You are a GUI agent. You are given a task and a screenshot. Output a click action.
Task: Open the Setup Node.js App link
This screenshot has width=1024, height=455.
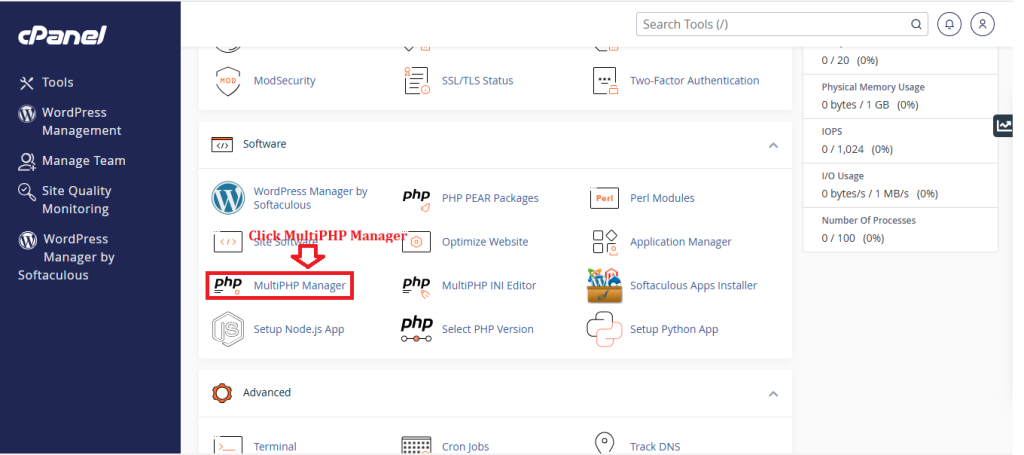point(298,330)
